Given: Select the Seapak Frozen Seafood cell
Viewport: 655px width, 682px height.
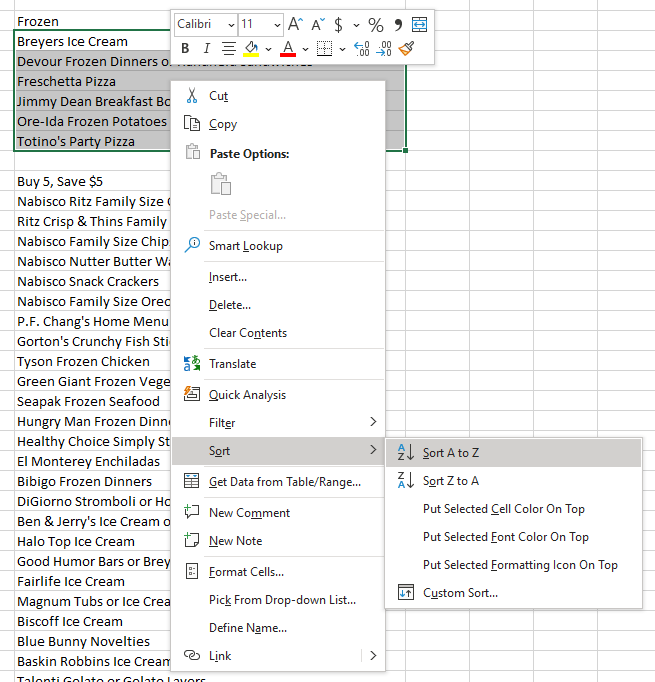Looking at the screenshot, I should pos(92,401).
